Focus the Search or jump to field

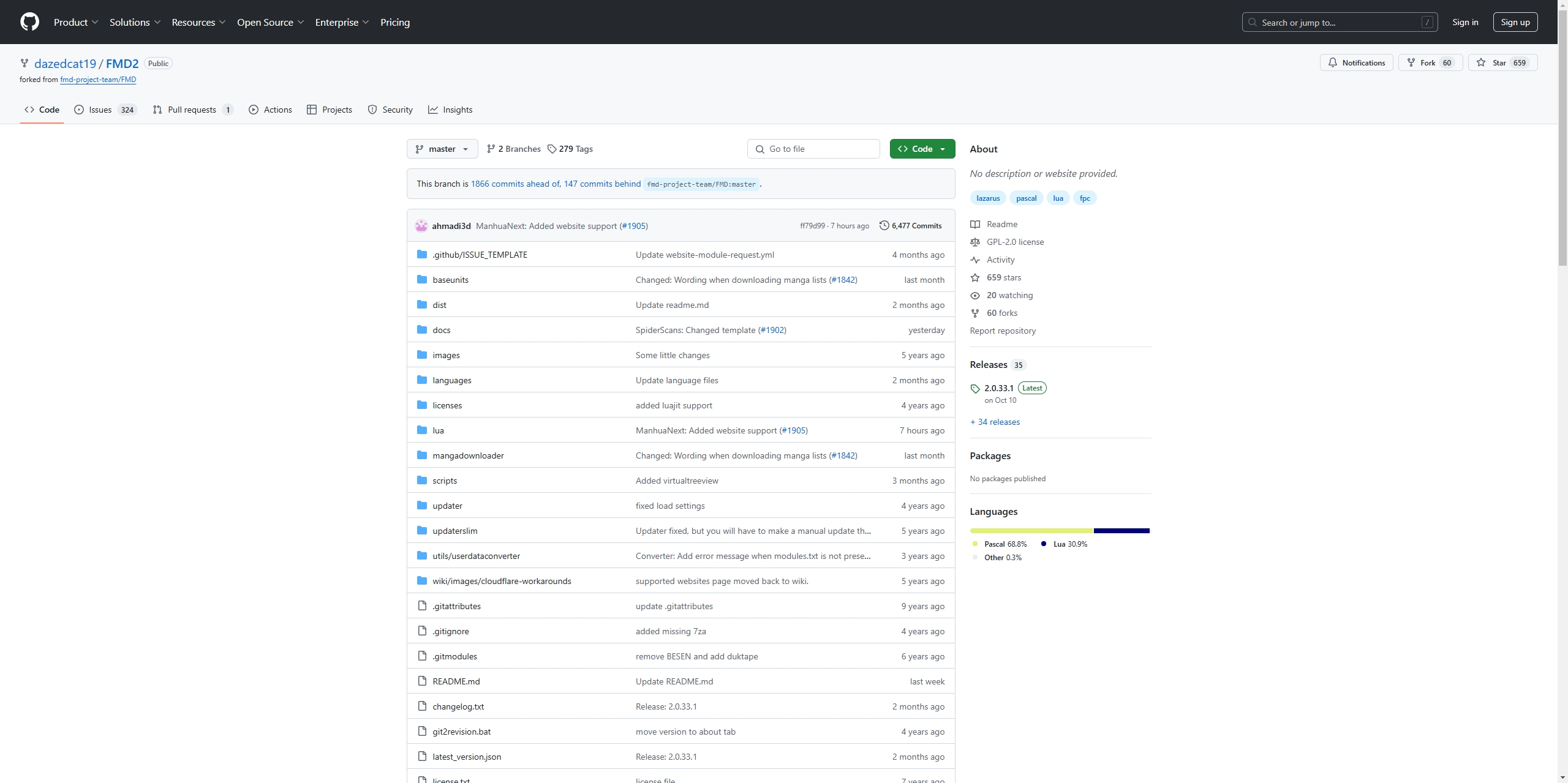[1340, 22]
